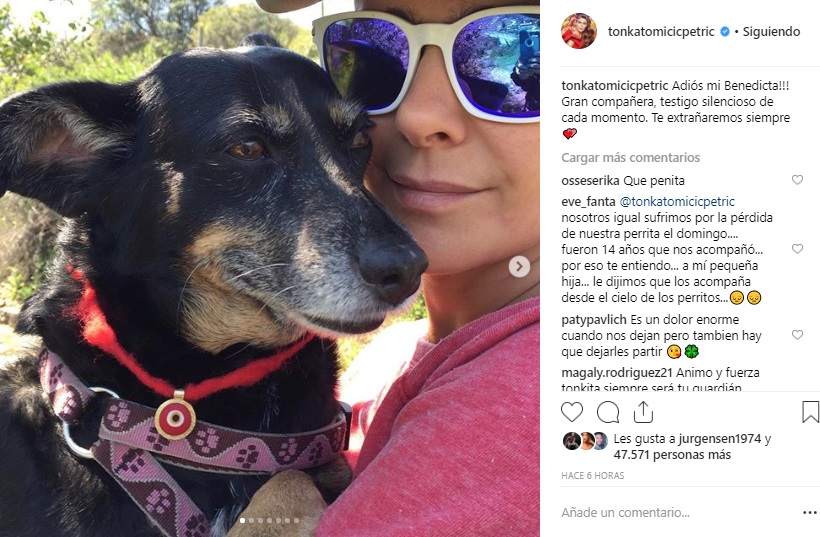Expand Cargar más comentarios
This screenshot has width=820, height=537.
tap(630, 157)
